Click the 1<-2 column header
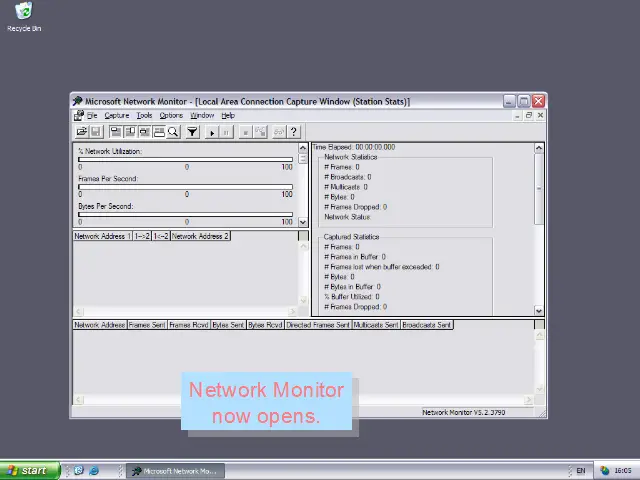Image resolution: width=640 pixels, height=480 pixels. tap(161, 236)
